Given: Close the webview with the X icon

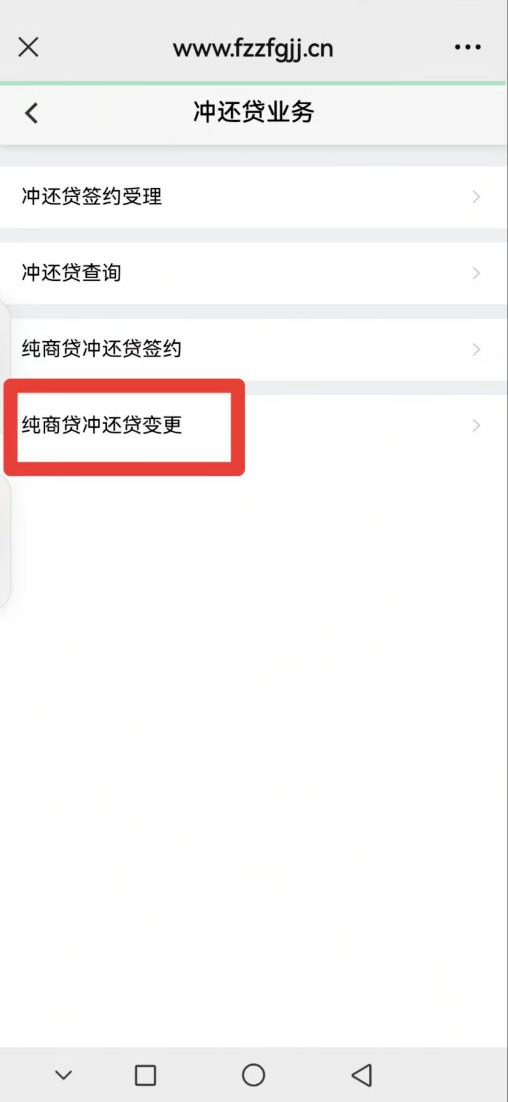Looking at the screenshot, I should (28, 47).
